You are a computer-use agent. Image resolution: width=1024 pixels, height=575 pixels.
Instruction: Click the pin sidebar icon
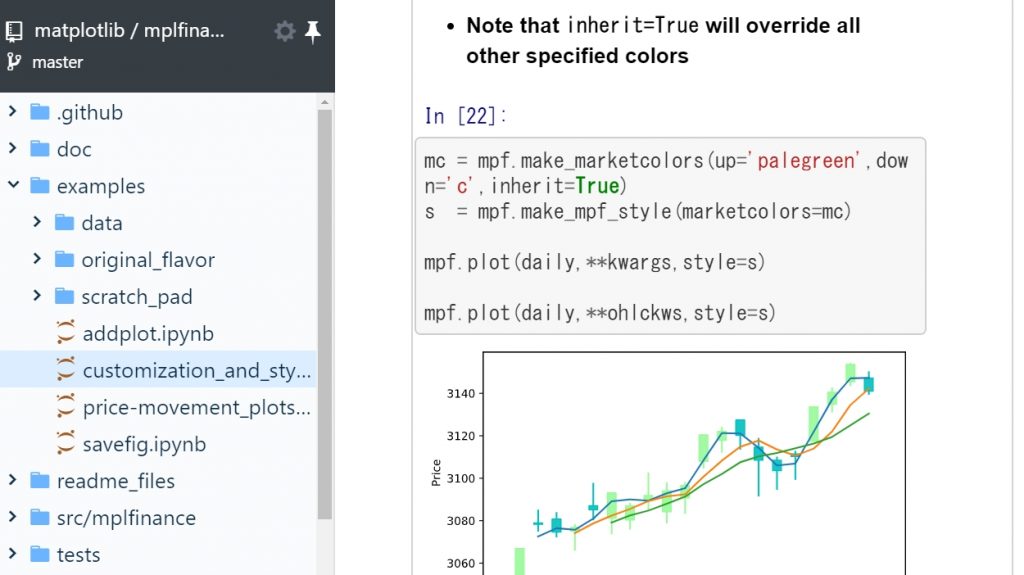(313, 32)
